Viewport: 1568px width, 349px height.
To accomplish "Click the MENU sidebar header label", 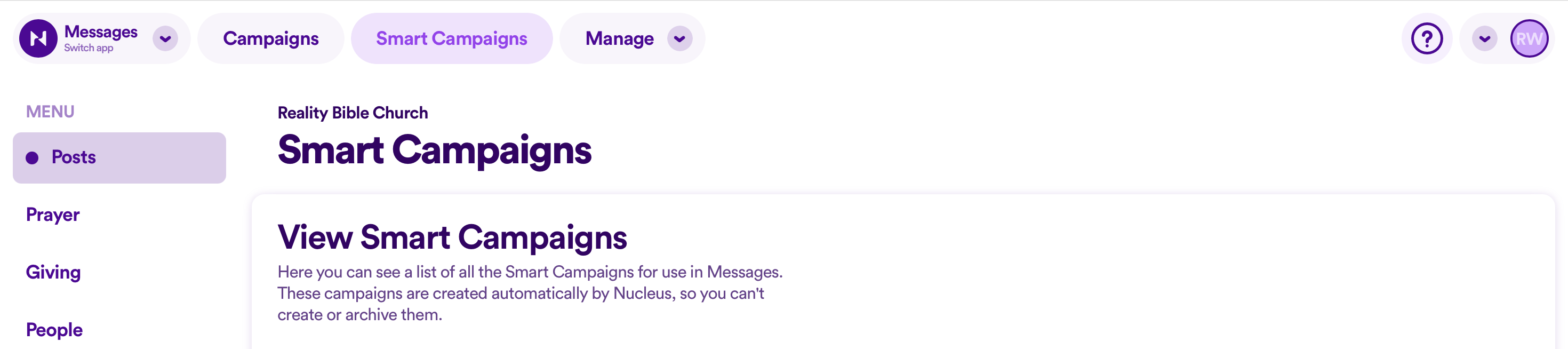I will (50, 112).
